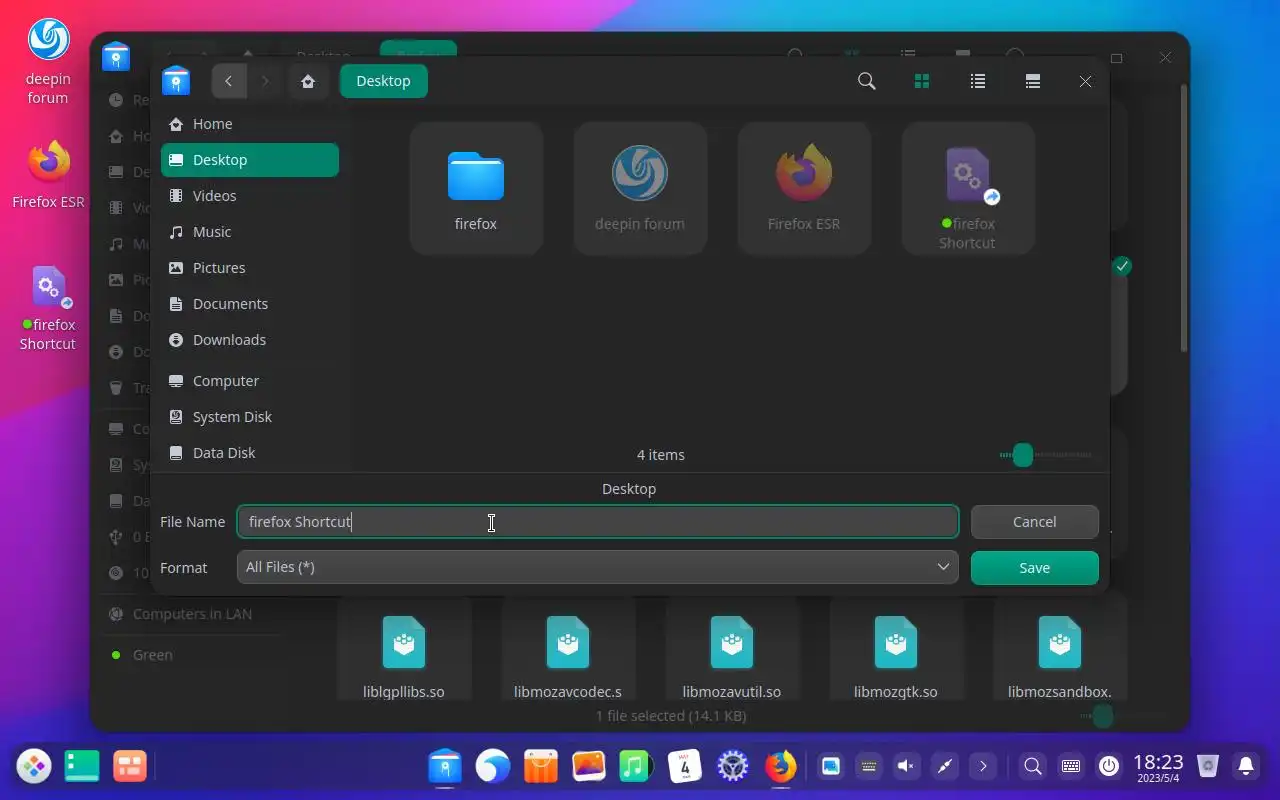The image size is (1280, 800).
Task: Select Desktop in the sidebar
Action: pyautogui.click(x=250, y=160)
